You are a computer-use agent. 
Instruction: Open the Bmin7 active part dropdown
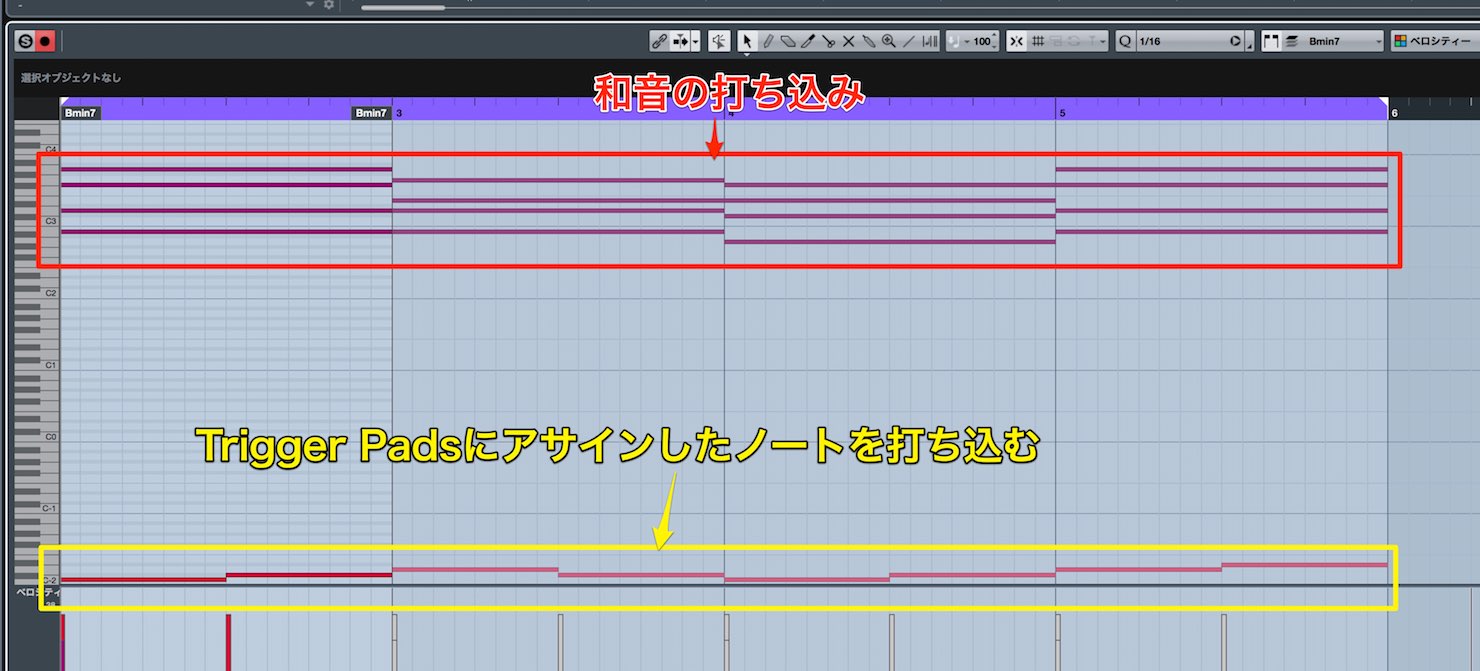tap(1343, 41)
